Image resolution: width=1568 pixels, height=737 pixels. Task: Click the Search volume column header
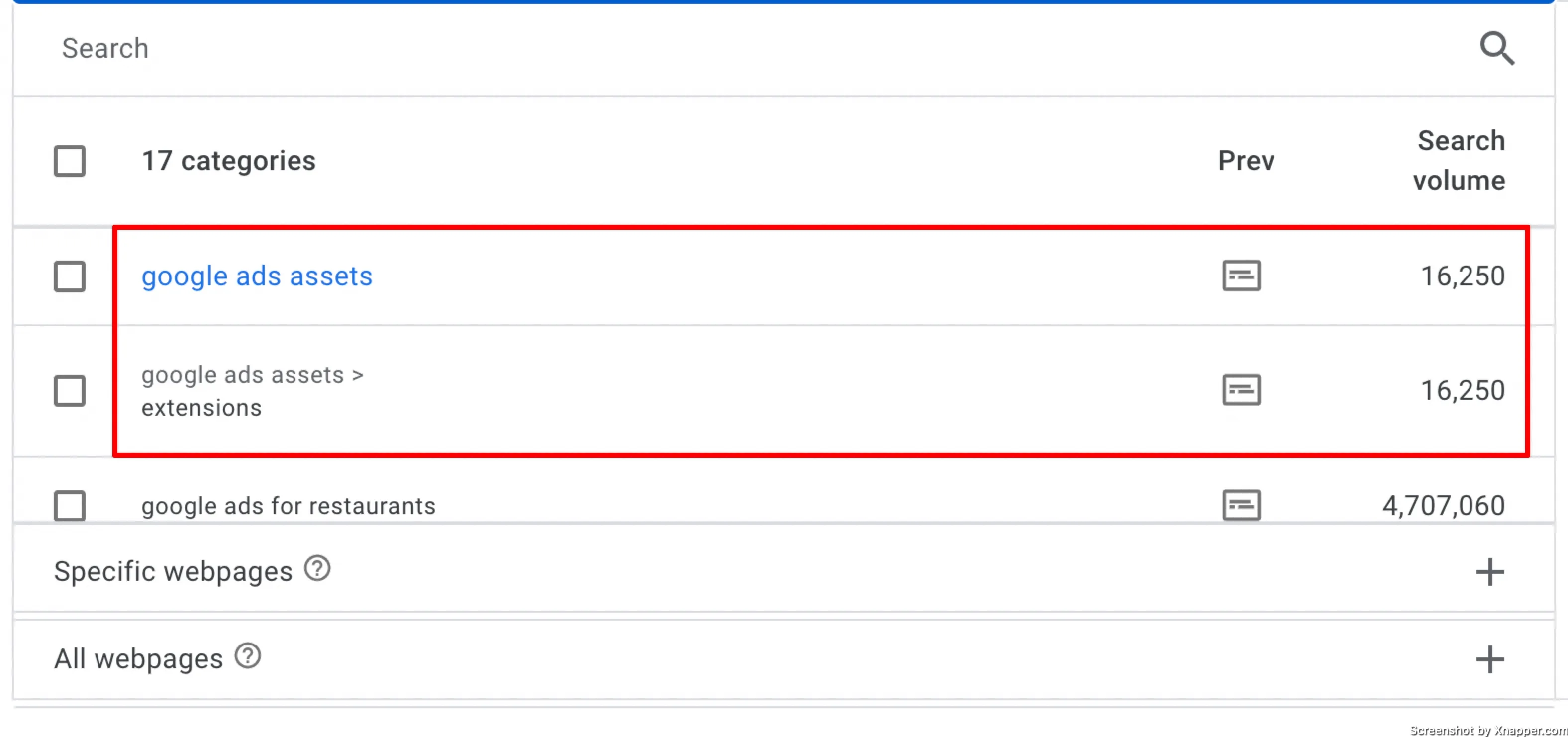point(1459,161)
